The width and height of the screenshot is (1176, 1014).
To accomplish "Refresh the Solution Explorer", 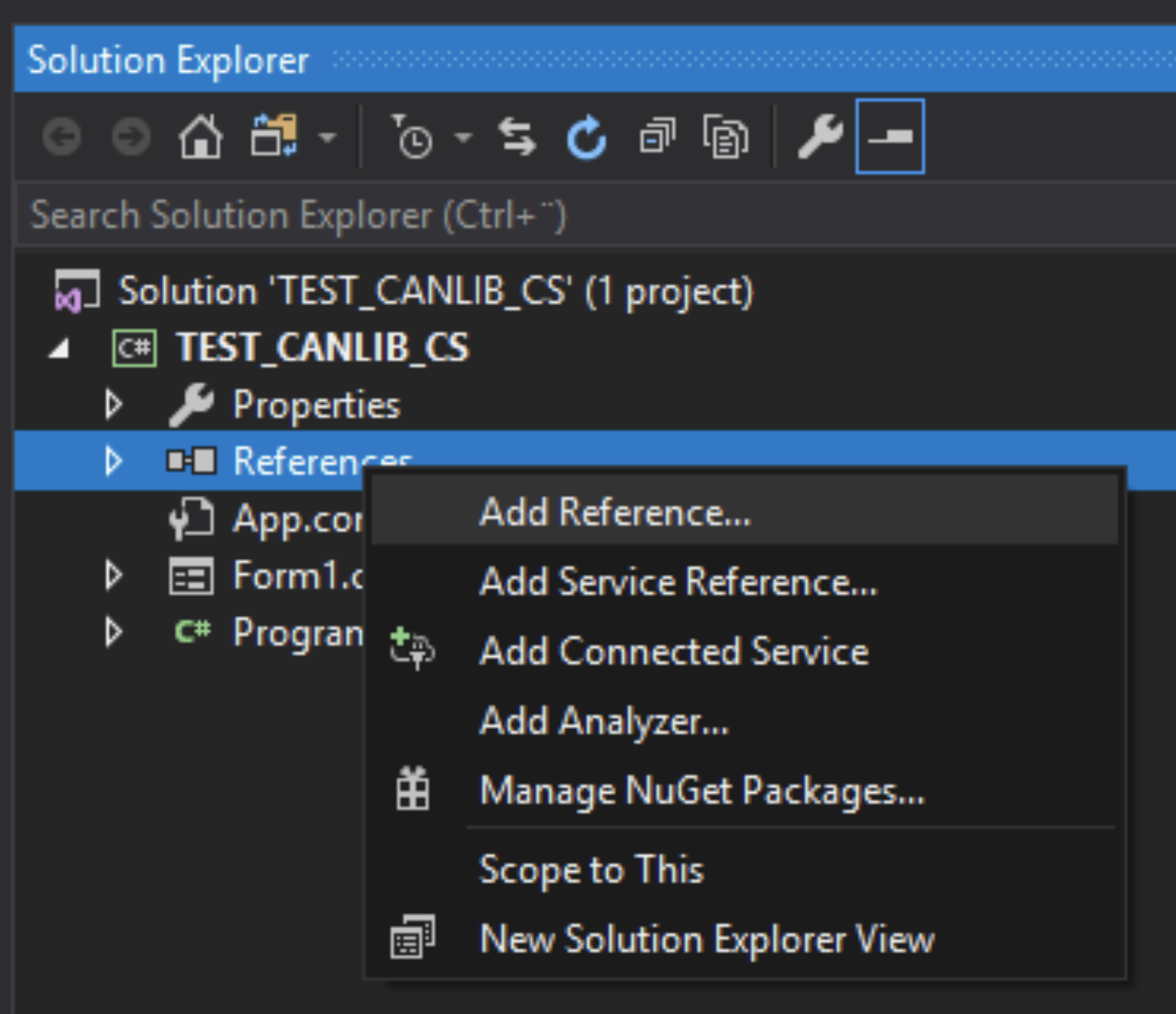I will (587, 137).
